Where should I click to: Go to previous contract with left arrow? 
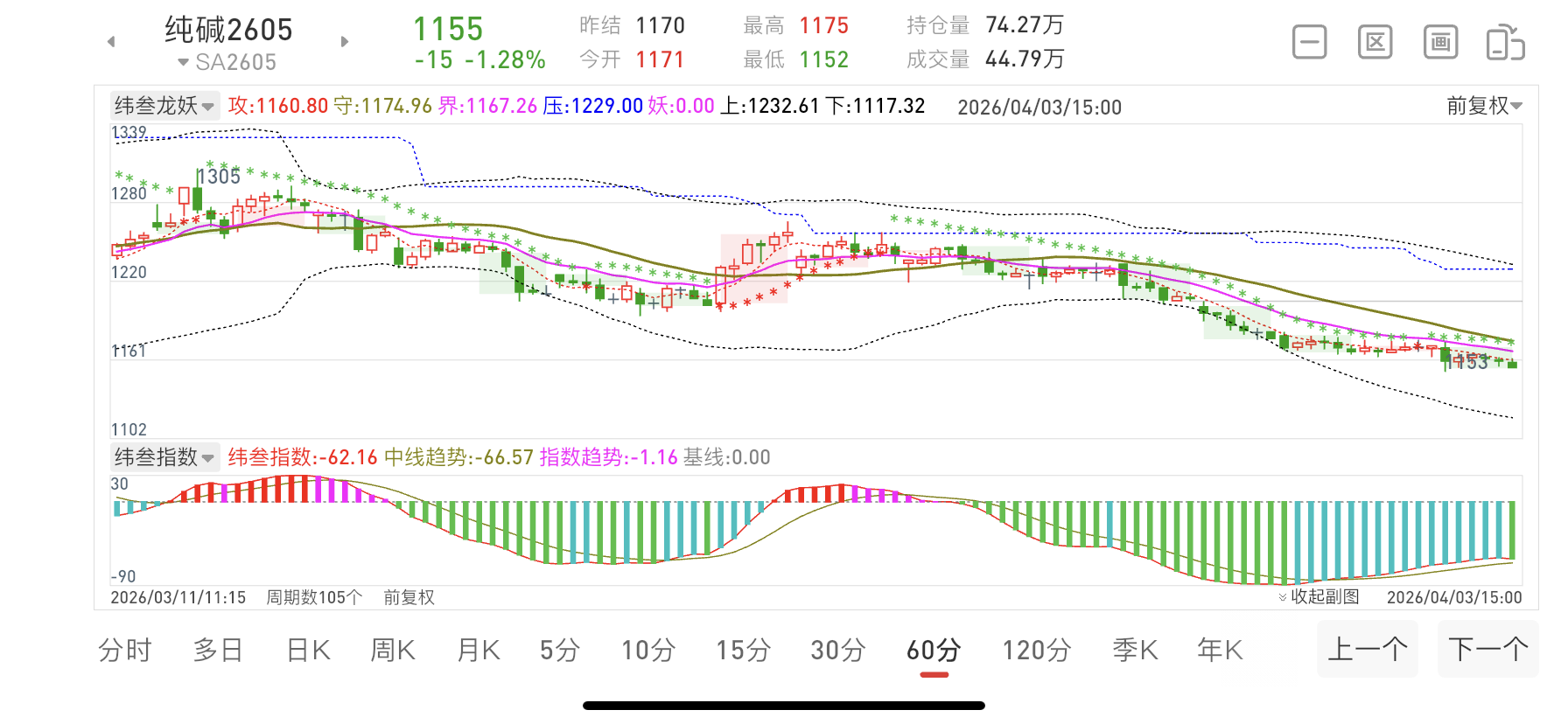[x=111, y=42]
